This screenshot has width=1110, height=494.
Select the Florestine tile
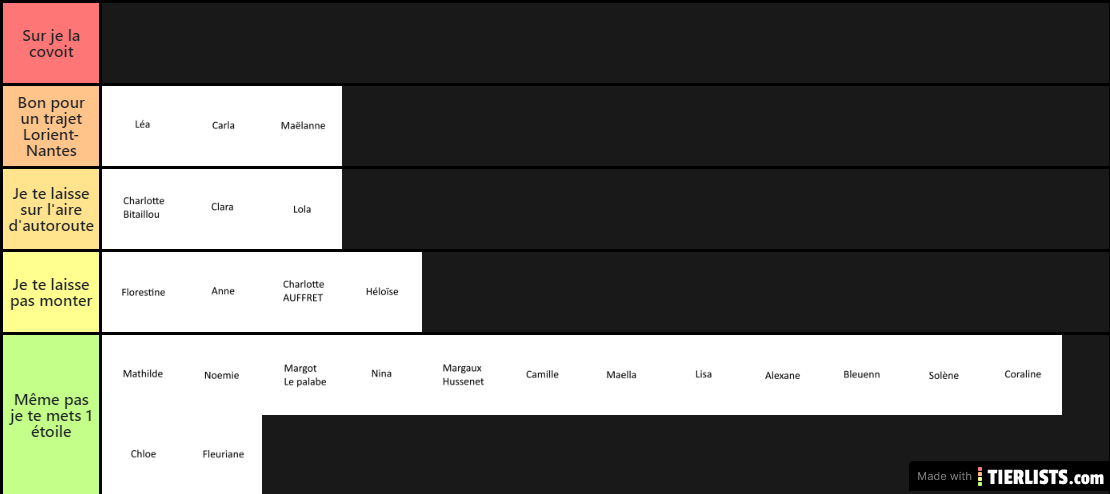[142, 292]
